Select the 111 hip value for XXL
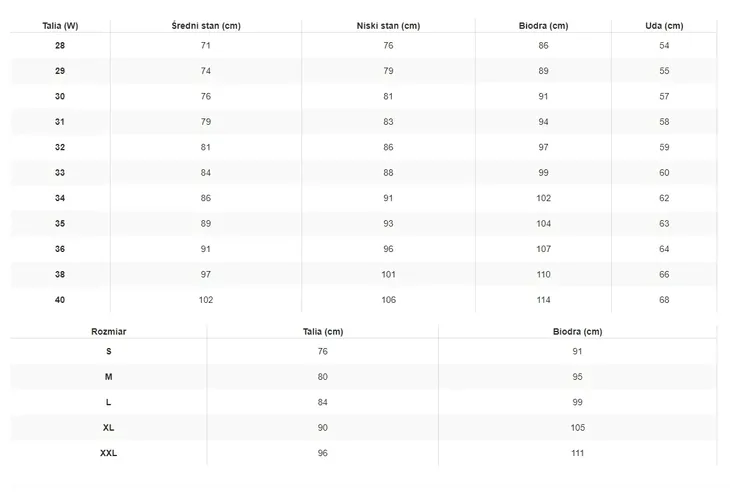 pos(577,453)
